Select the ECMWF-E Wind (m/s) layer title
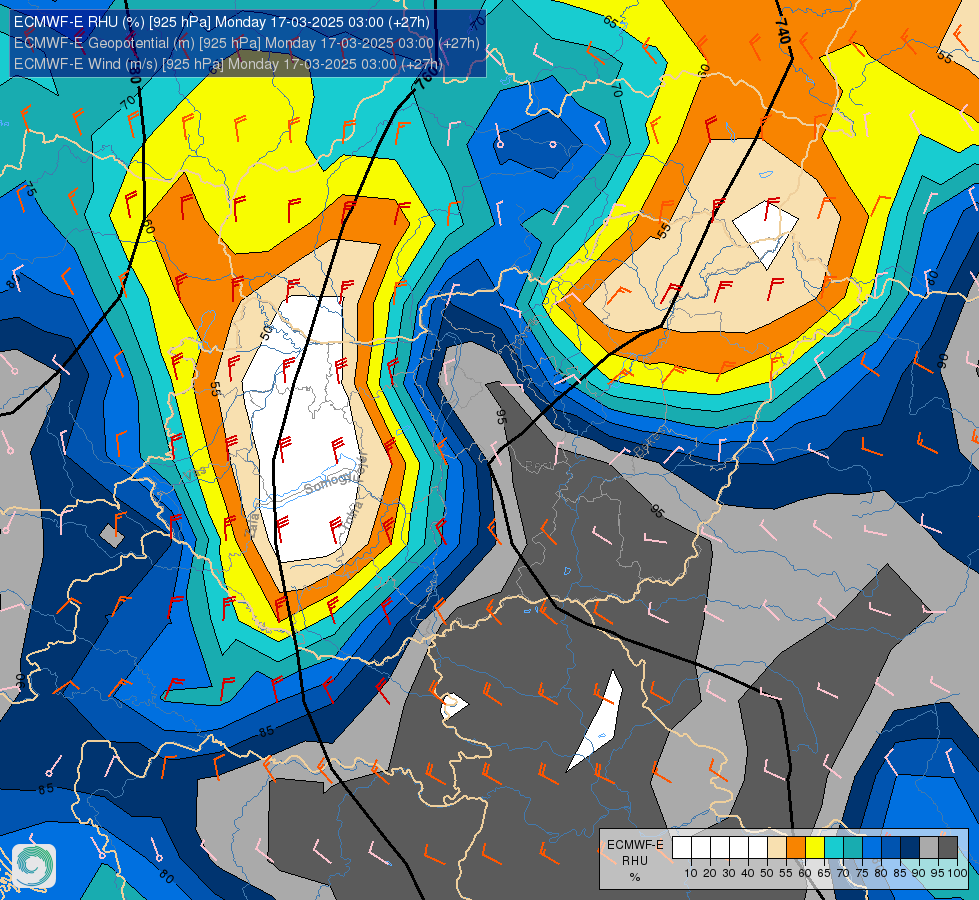Viewport: 979px width, 900px height. tap(228, 64)
